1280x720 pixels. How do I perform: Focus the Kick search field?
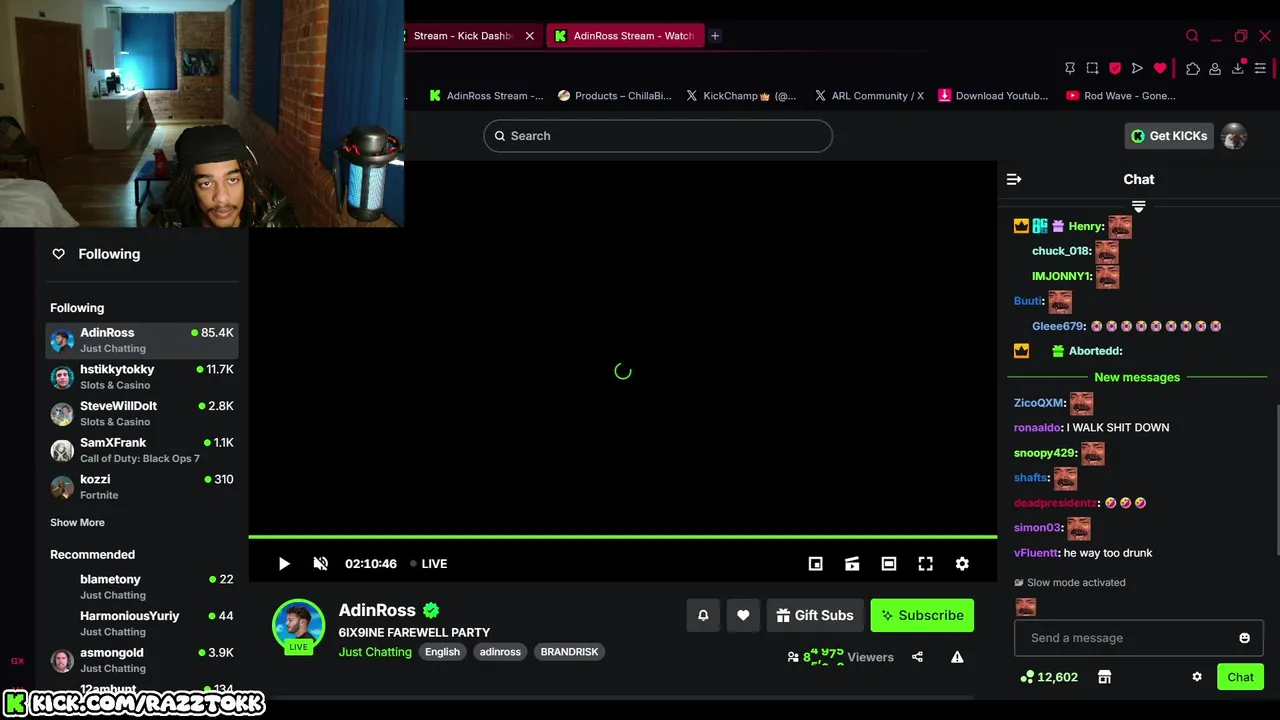tap(658, 136)
